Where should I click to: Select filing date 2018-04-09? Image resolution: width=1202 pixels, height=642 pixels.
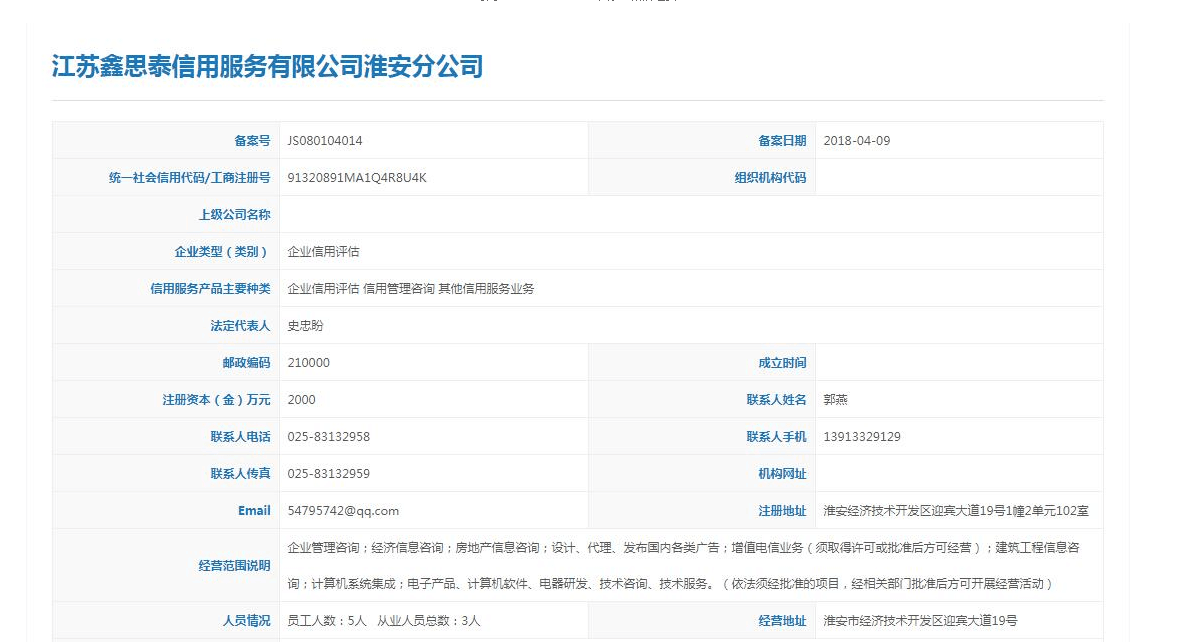tap(857, 141)
